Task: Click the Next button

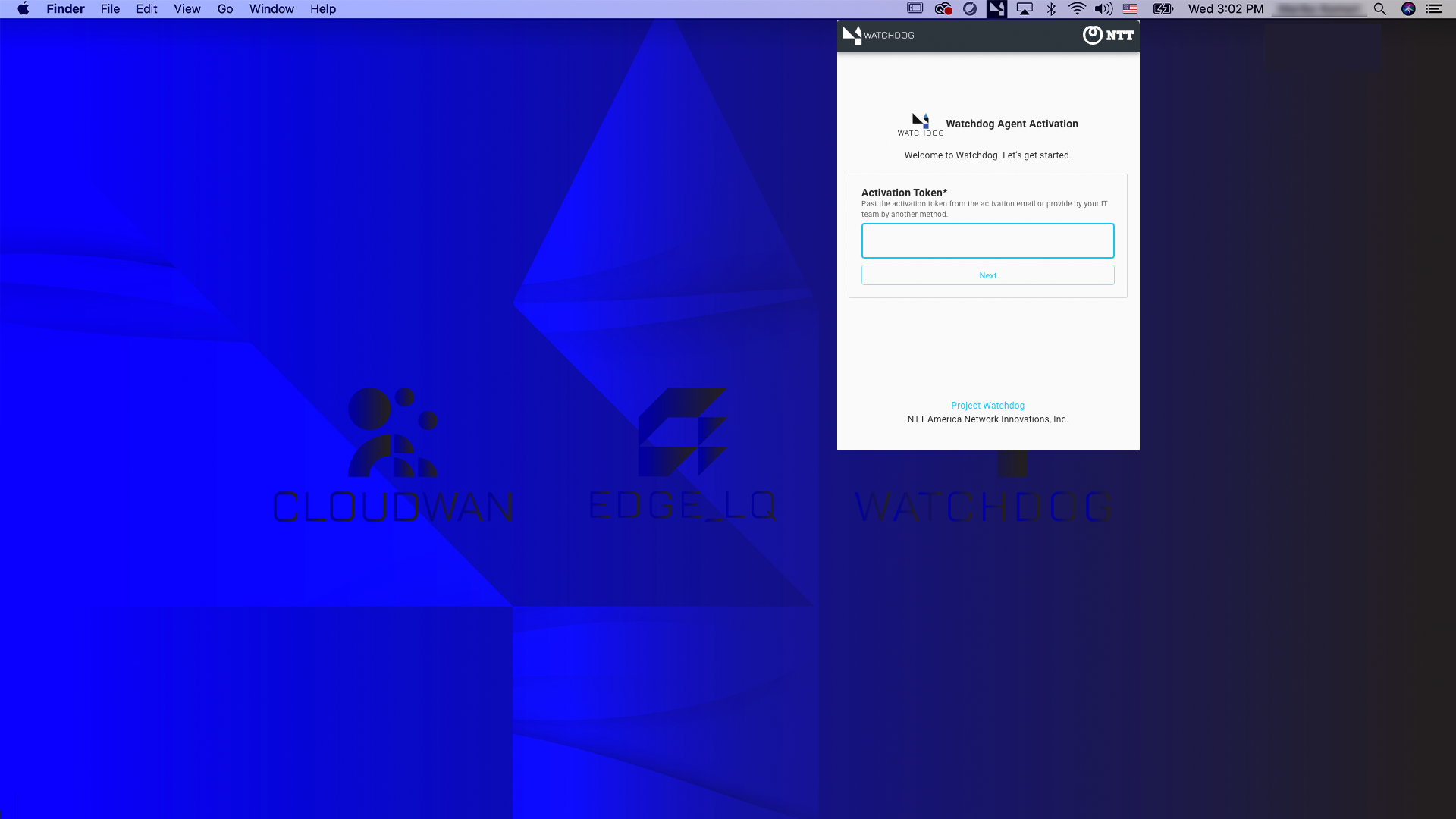Action: (x=987, y=275)
